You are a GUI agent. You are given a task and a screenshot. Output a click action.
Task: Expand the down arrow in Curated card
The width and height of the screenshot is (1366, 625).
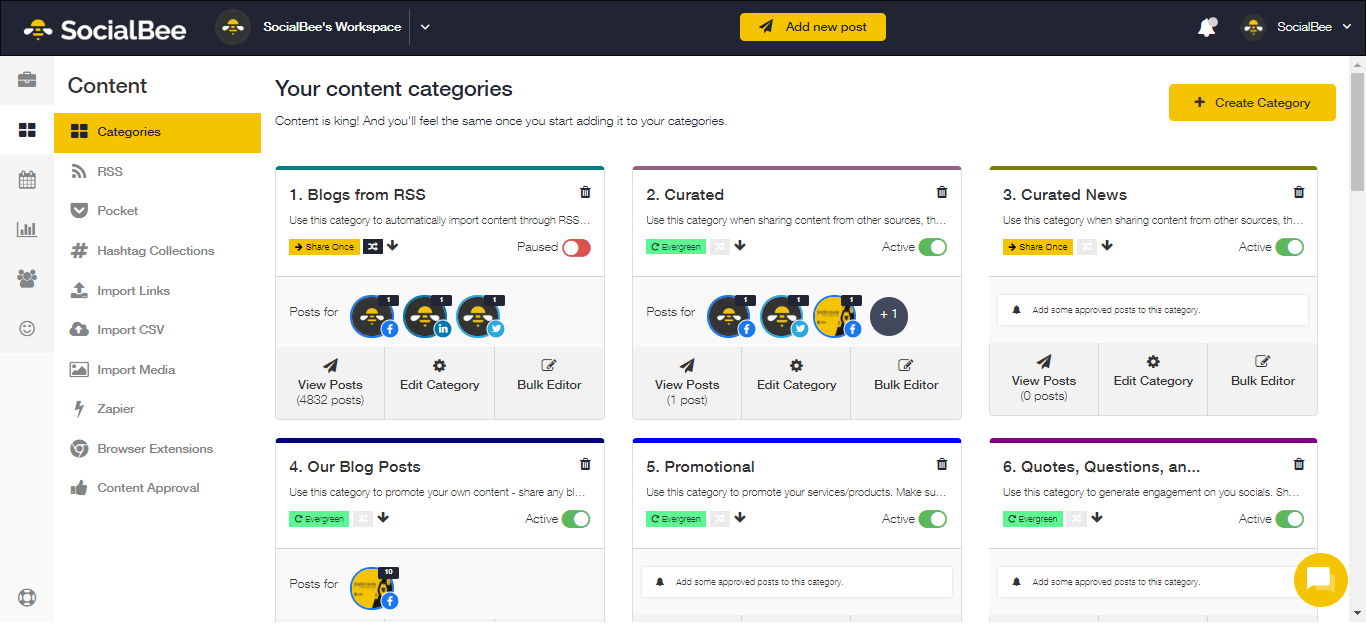(740, 246)
